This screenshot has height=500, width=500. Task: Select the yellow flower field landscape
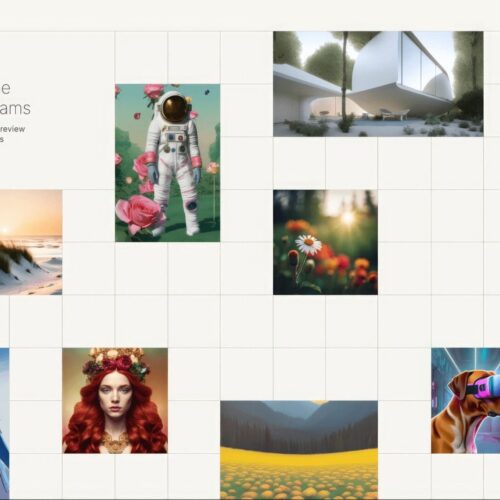pyautogui.click(x=299, y=450)
